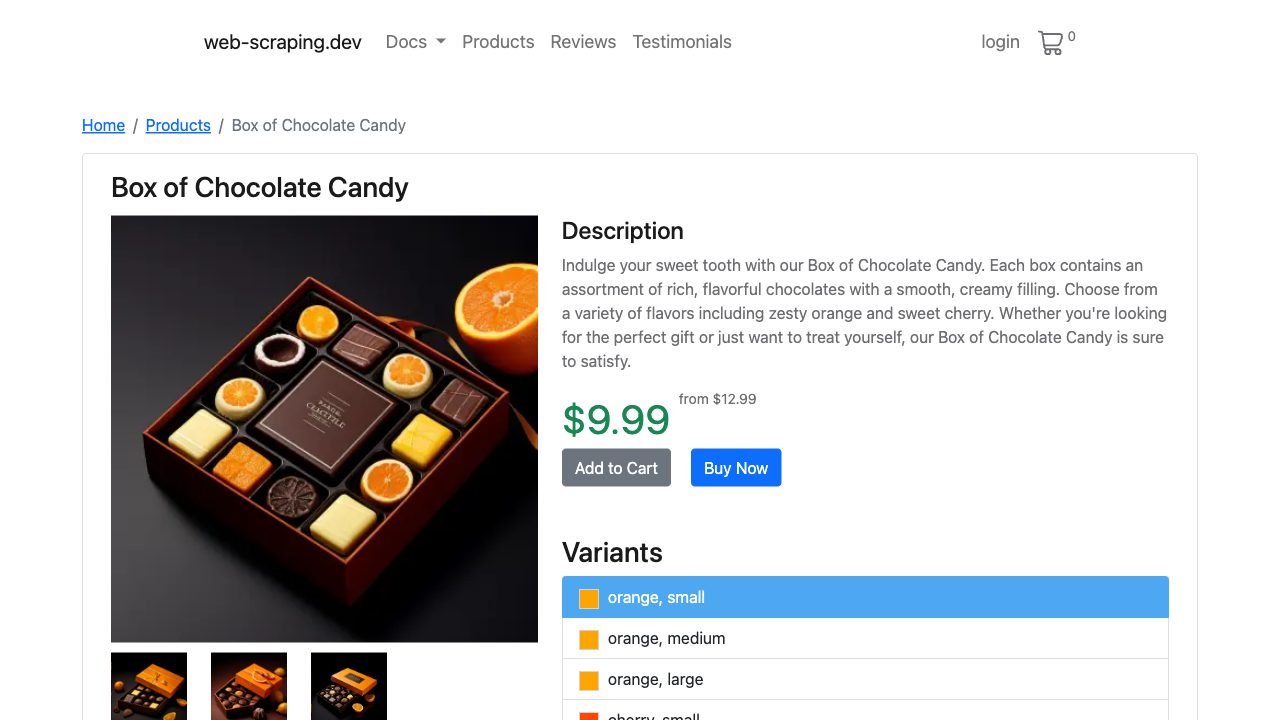Click orange swatch beside orange, medium
1280x720 pixels.
589,639
